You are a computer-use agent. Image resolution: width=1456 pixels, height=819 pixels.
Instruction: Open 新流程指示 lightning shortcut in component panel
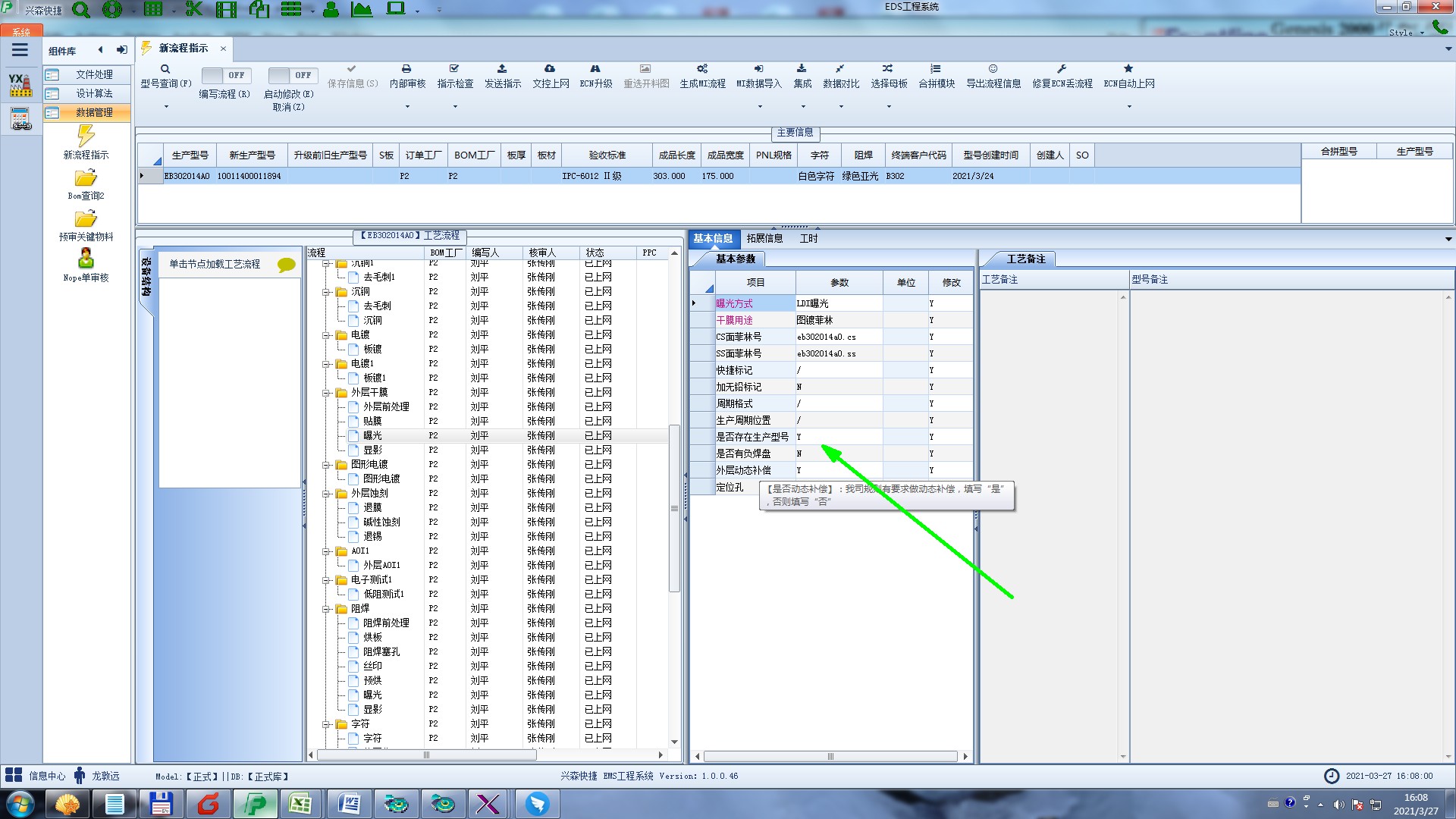(86, 143)
